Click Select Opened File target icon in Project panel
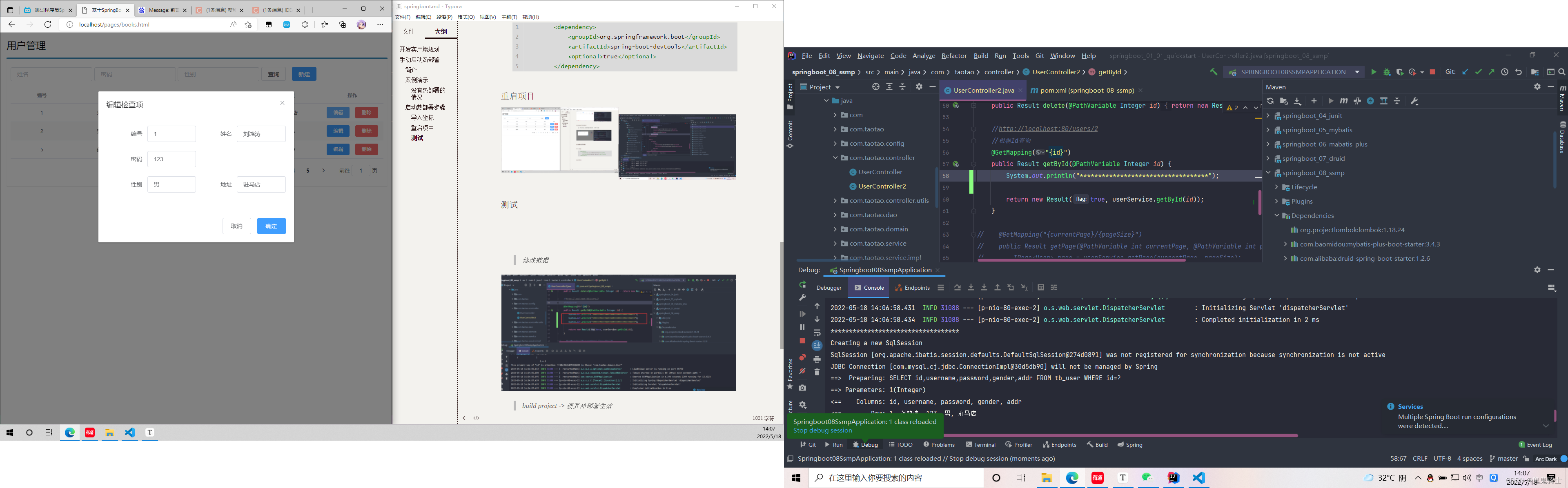The height and width of the screenshot is (488, 1568). click(875, 87)
